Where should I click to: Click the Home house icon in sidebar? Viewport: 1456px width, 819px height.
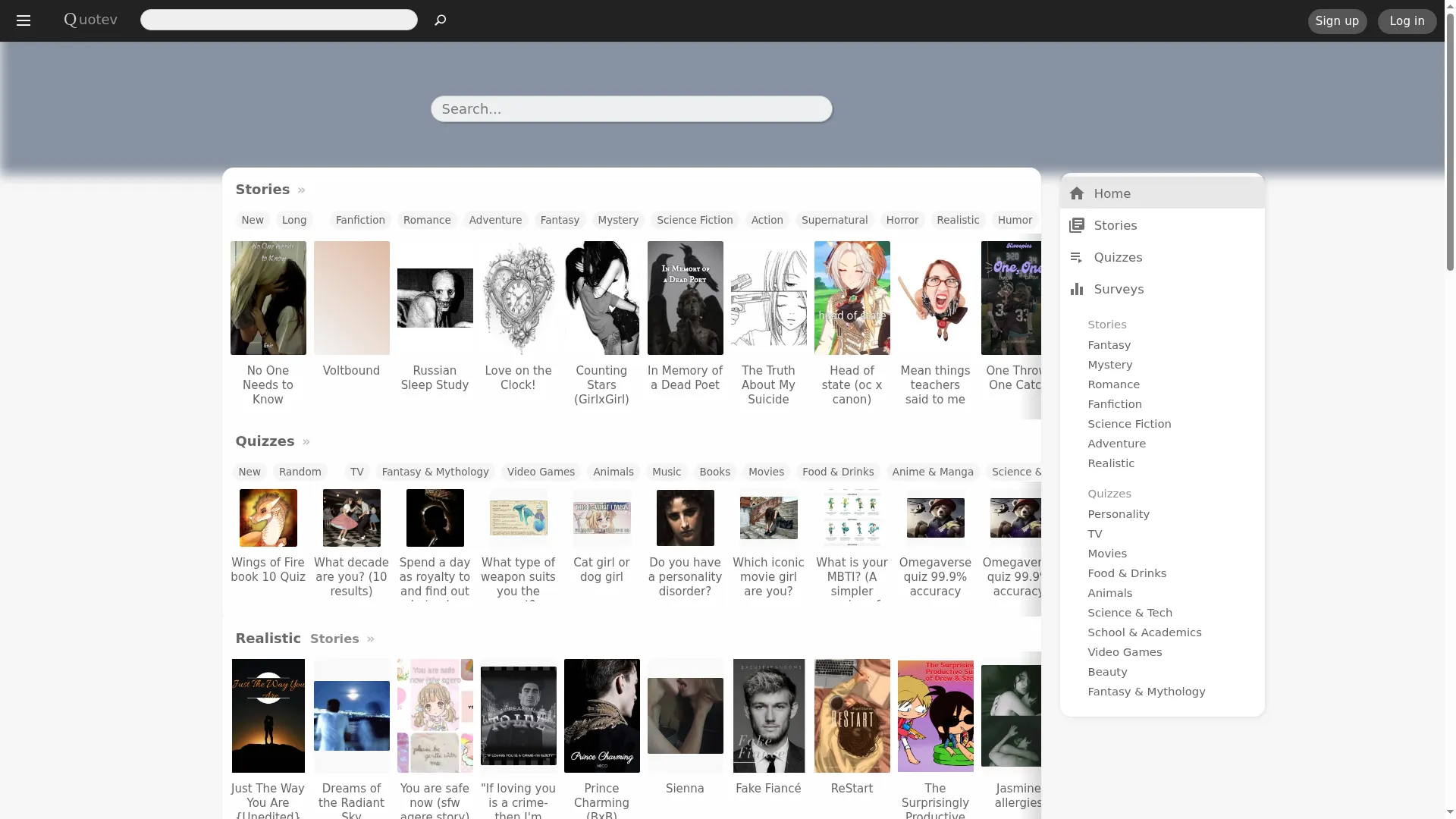pos(1077,193)
